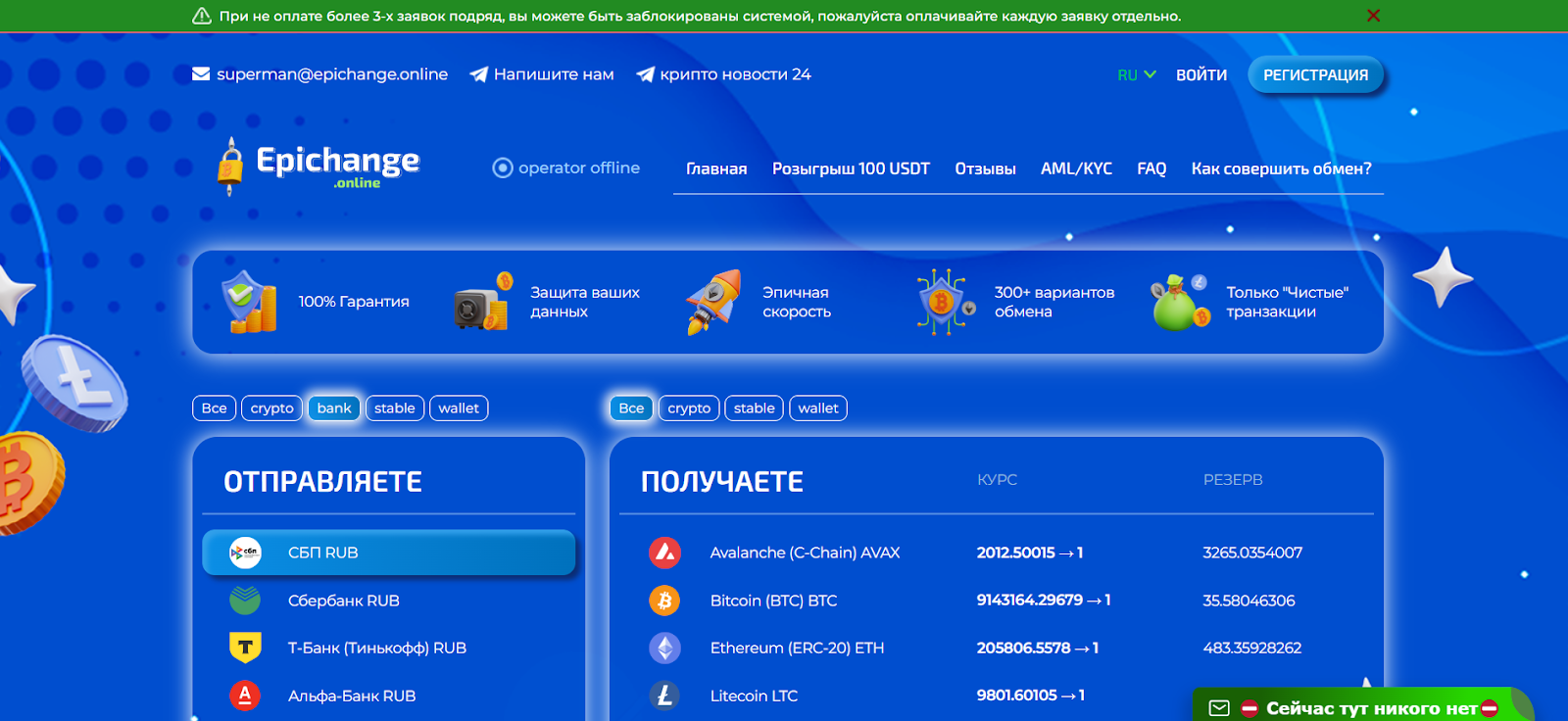This screenshot has width=1568, height=721.
Task: Select СБП RUB as send currency
Action: pos(388,553)
